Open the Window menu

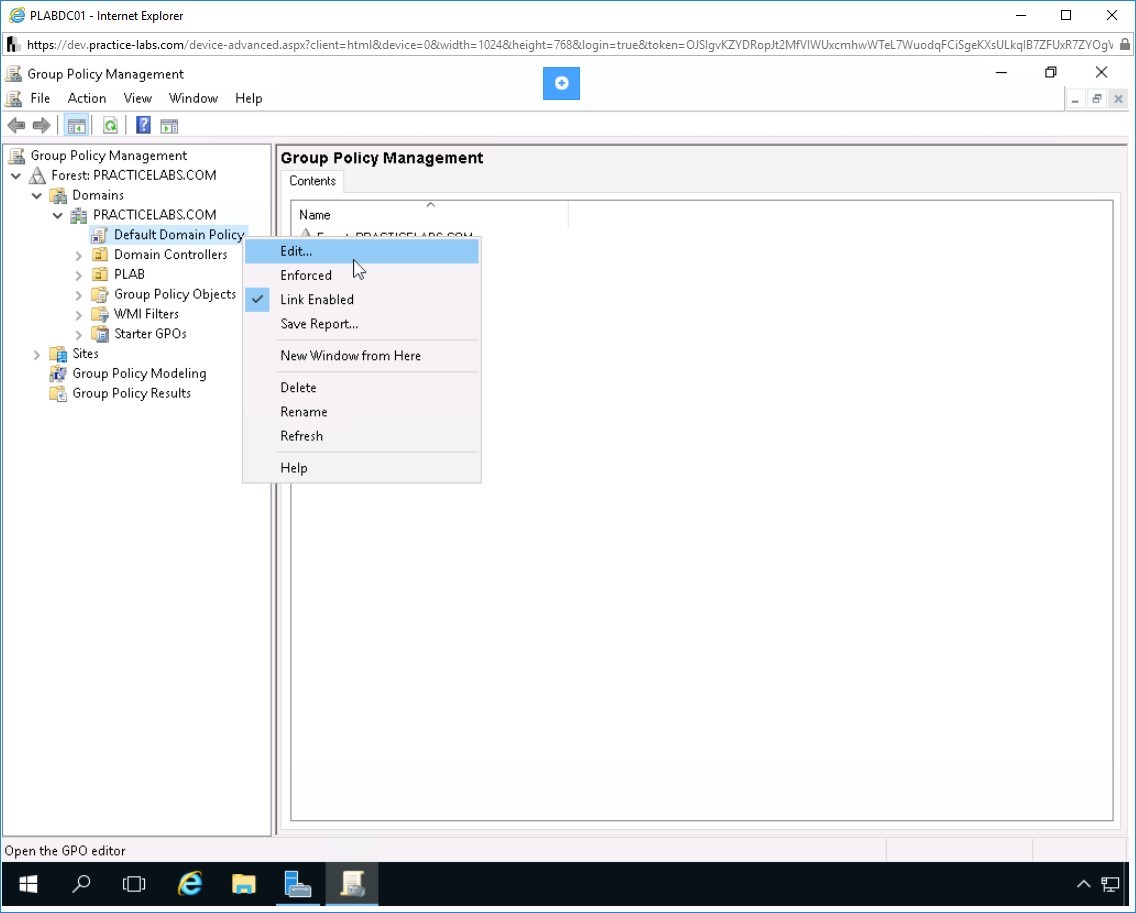click(193, 99)
